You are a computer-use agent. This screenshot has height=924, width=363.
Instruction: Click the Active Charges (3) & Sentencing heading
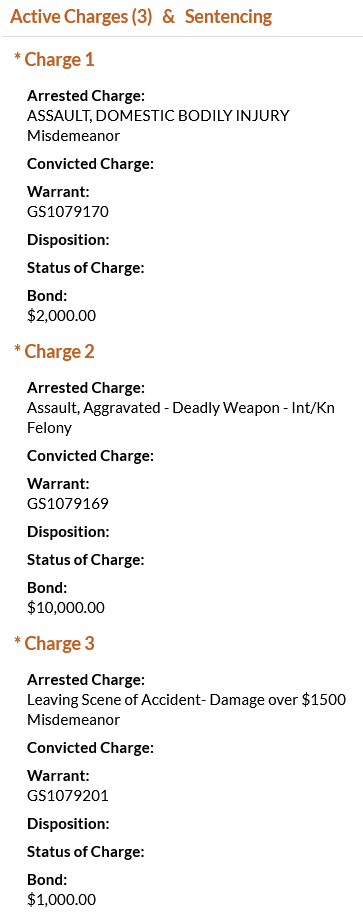[x=141, y=16]
